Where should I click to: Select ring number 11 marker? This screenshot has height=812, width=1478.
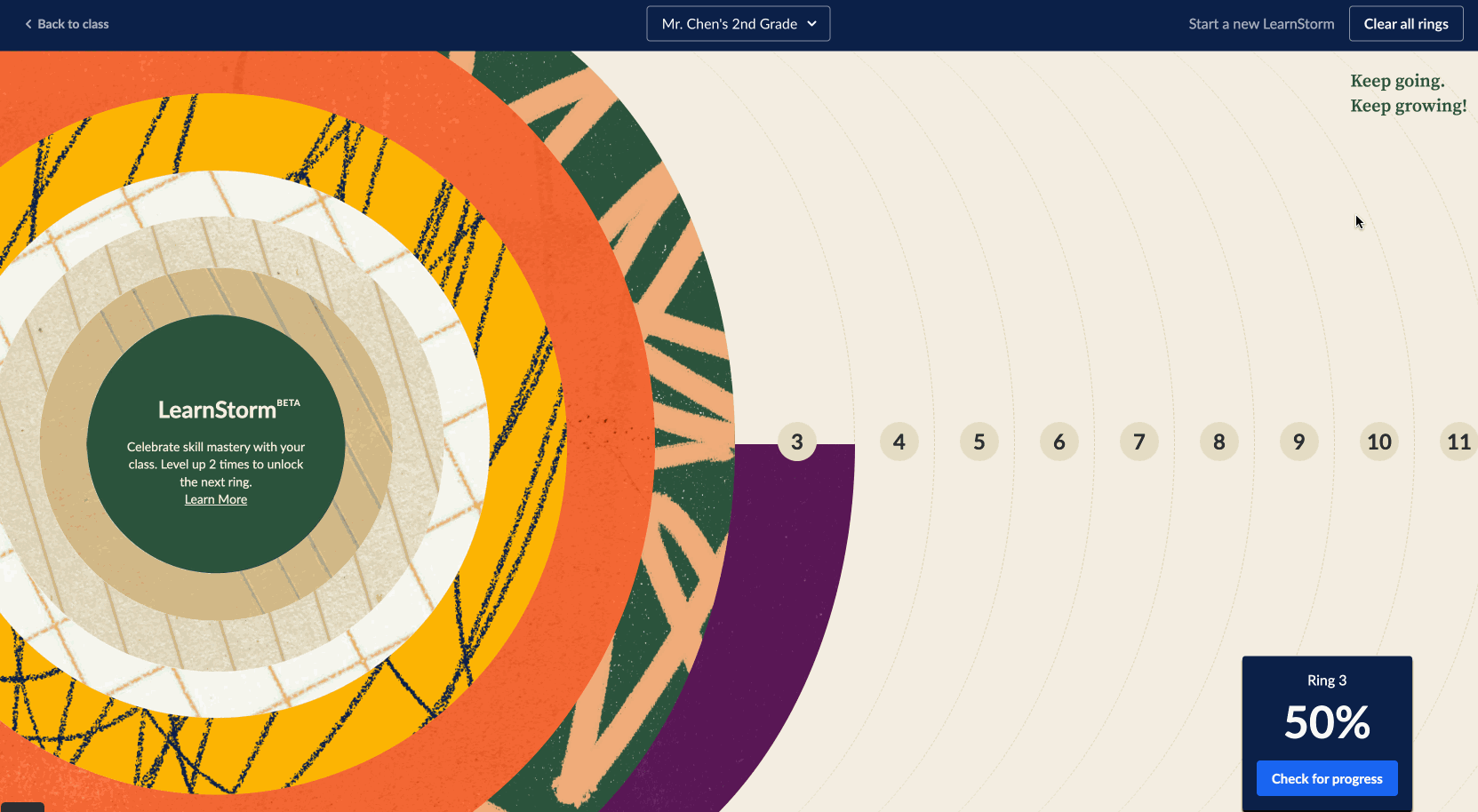pos(1458,442)
